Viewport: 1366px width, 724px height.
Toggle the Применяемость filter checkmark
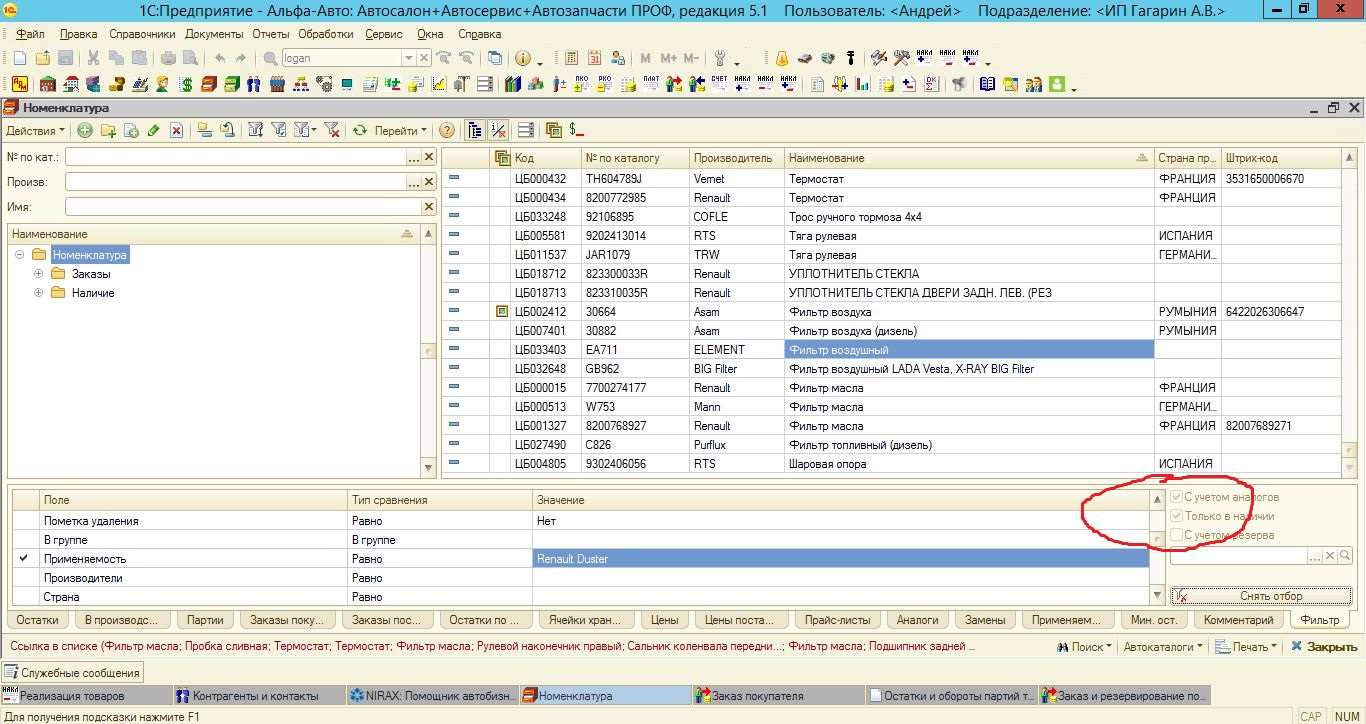pos(24,559)
